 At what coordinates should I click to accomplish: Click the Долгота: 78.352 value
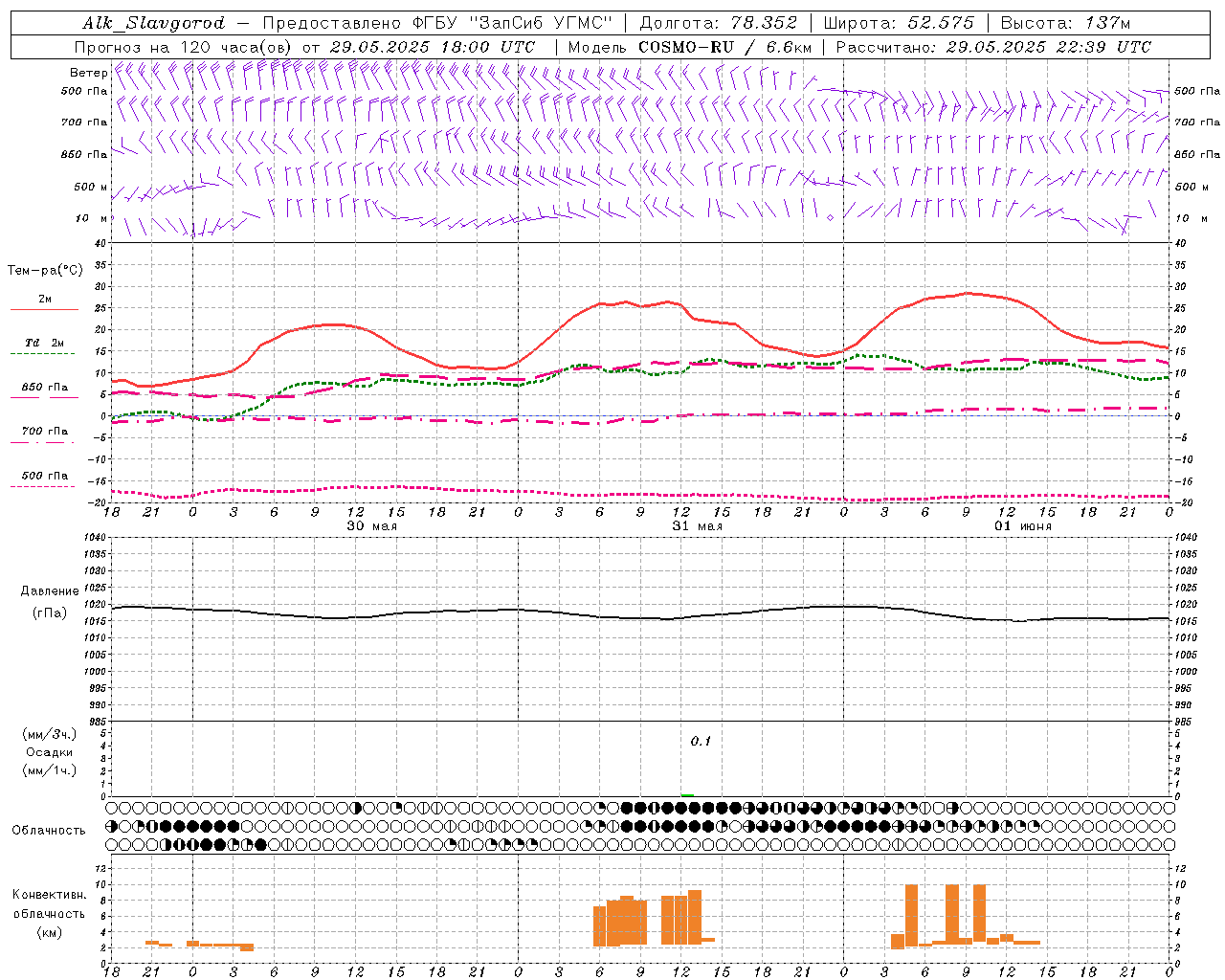pos(718,23)
